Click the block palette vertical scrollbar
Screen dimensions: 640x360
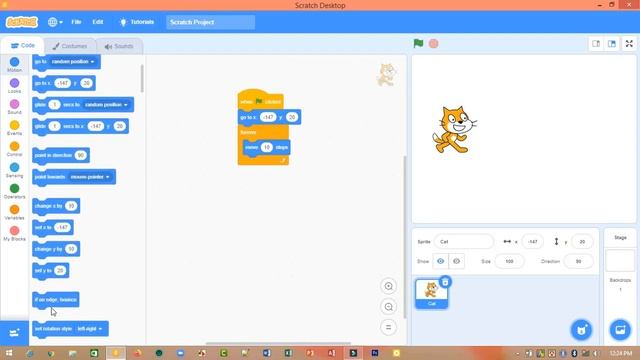pos(142,78)
